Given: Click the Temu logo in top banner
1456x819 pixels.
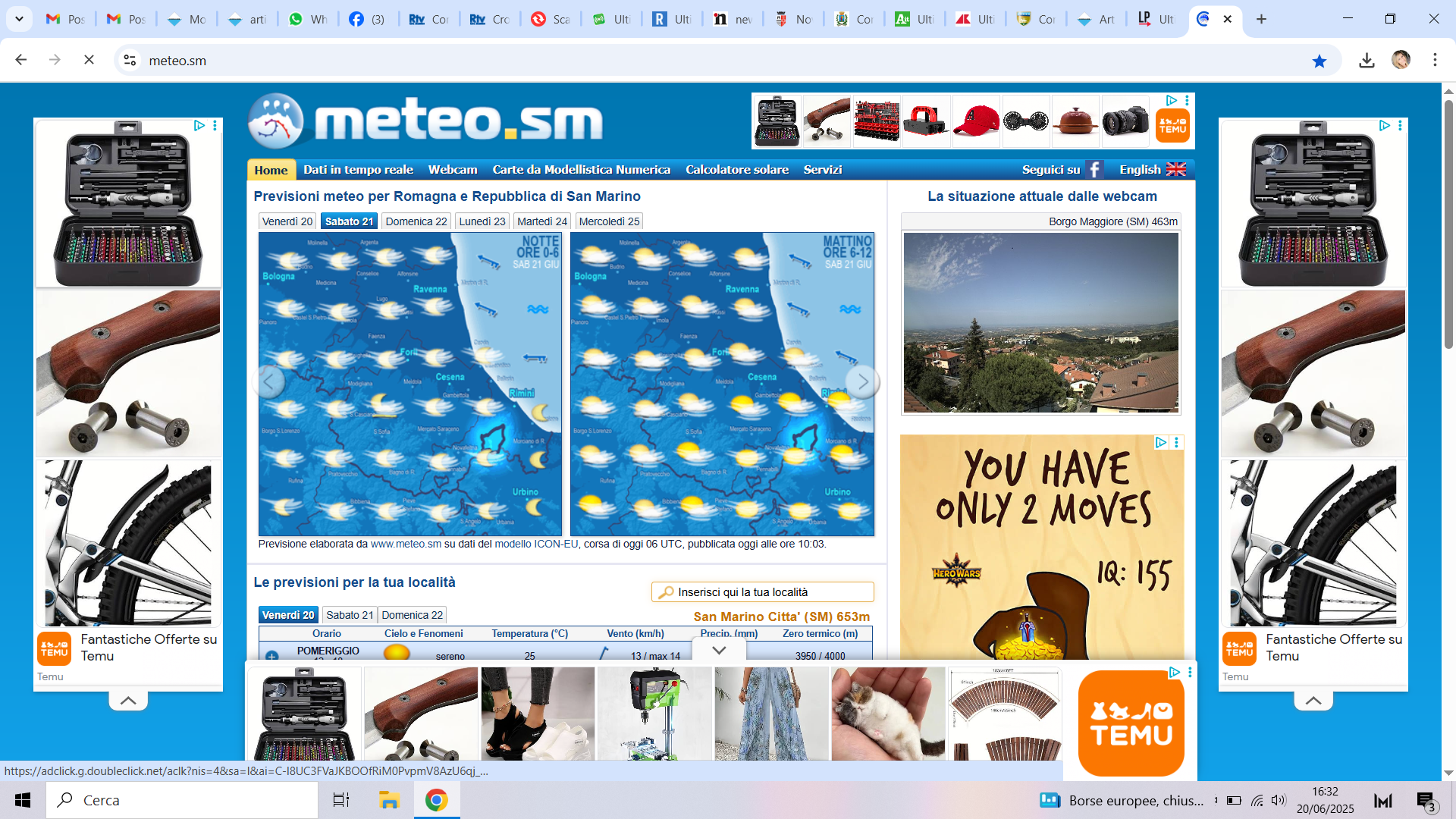Looking at the screenshot, I should (1172, 126).
